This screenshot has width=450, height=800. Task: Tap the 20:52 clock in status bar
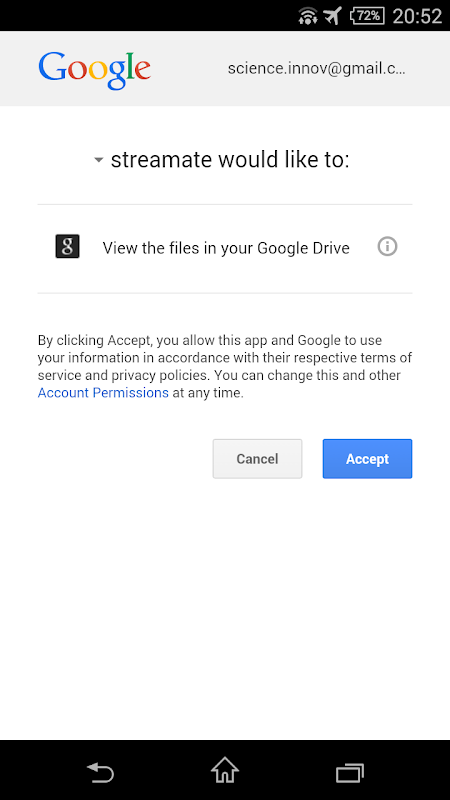(417, 16)
